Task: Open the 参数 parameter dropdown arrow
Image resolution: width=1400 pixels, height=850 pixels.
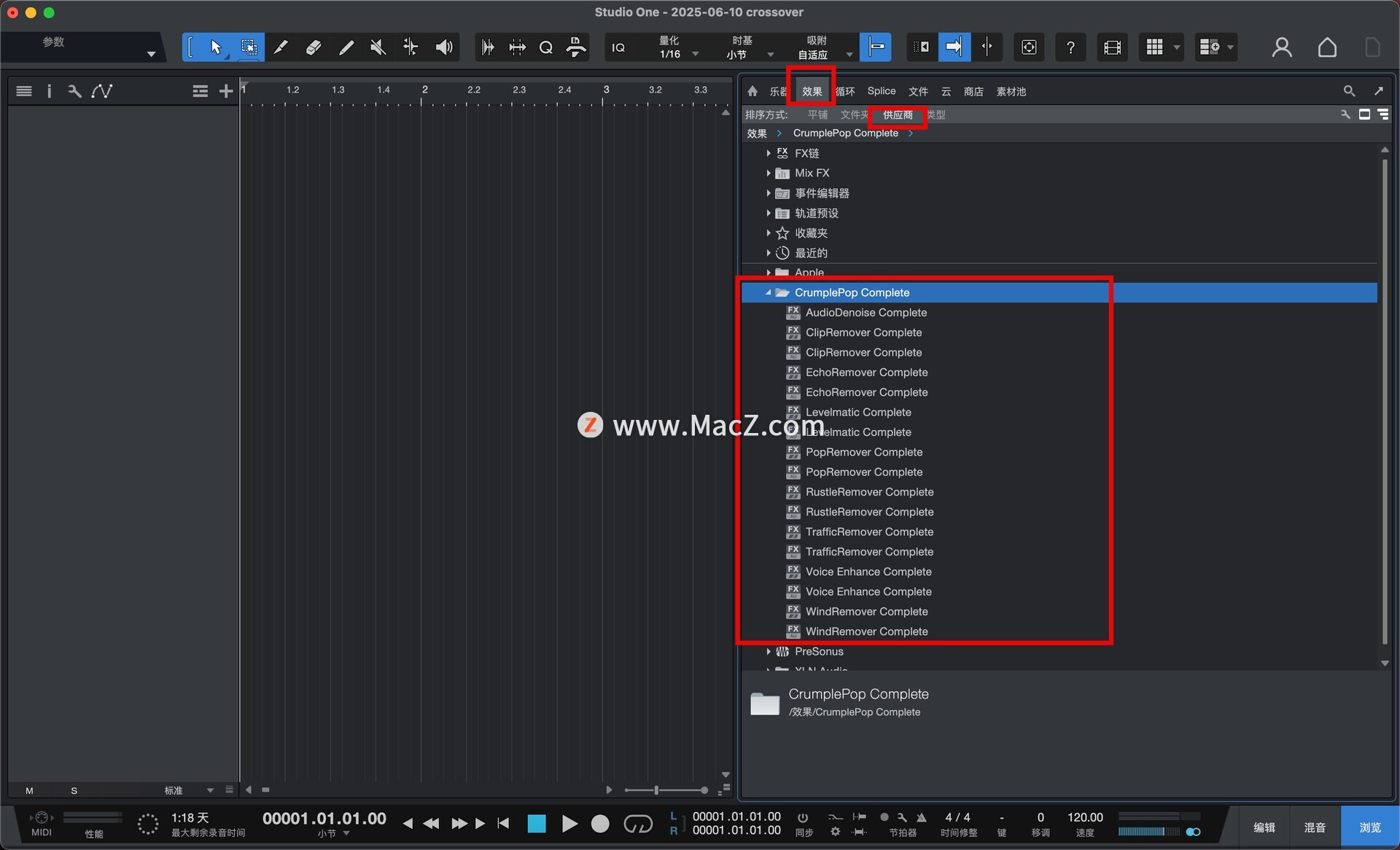Action: [x=151, y=53]
